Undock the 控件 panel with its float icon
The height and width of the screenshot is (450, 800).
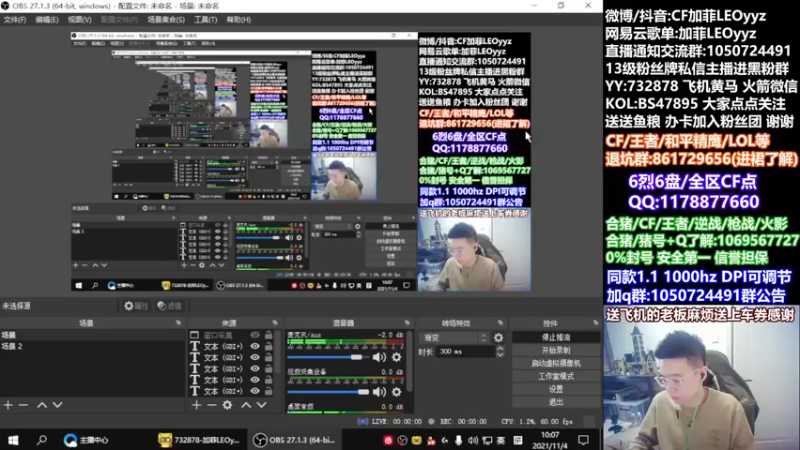tap(595, 323)
